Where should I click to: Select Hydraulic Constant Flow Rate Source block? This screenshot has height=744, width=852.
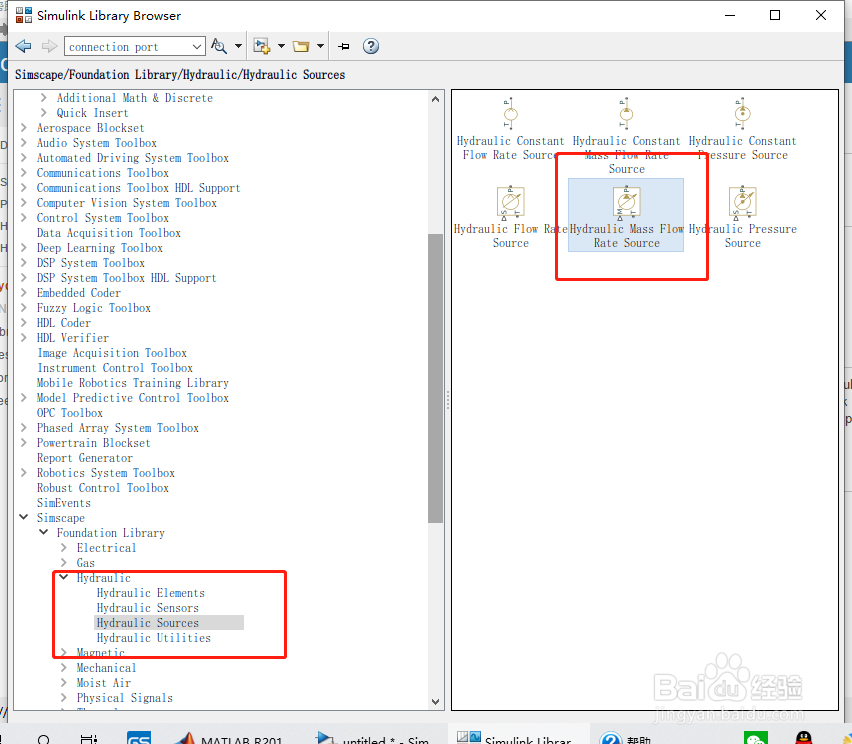(510, 129)
